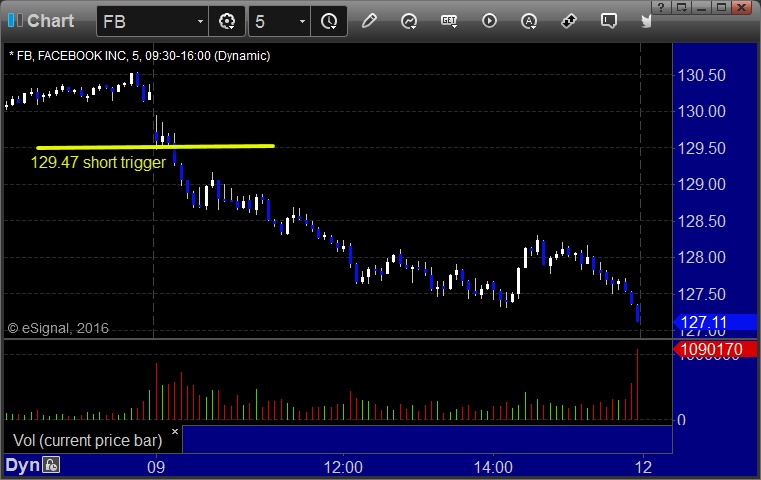Click the 129.00 price axis label
This screenshot has width=761, height=480.
point(701,184)
